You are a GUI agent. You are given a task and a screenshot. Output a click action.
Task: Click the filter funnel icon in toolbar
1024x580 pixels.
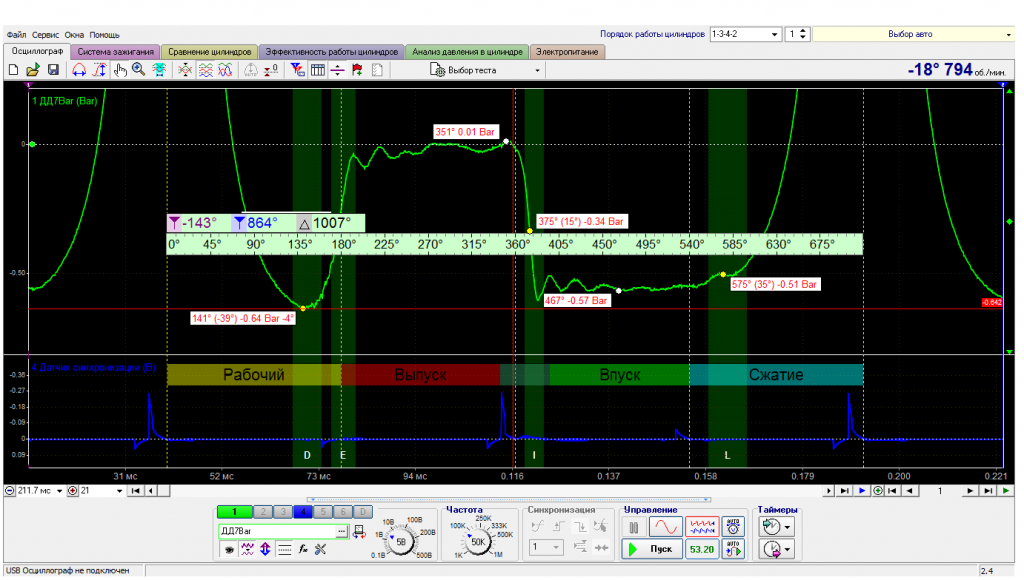297,70
